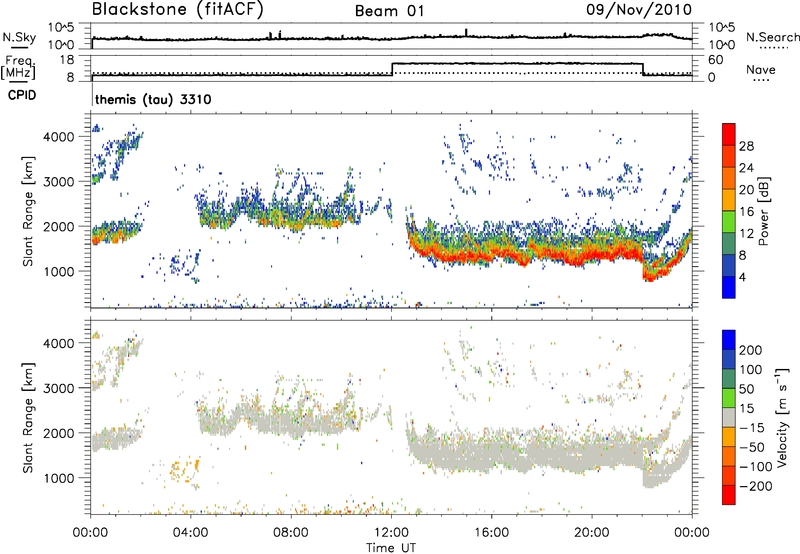The height and width of the screenshot is (554, 800).
Task: Click the "-200" label on Velocity colorbar
Action: [756, 486]
